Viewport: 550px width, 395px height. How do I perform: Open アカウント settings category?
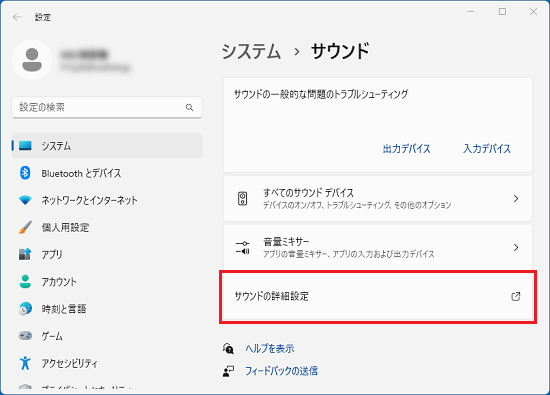pos(107,281)
